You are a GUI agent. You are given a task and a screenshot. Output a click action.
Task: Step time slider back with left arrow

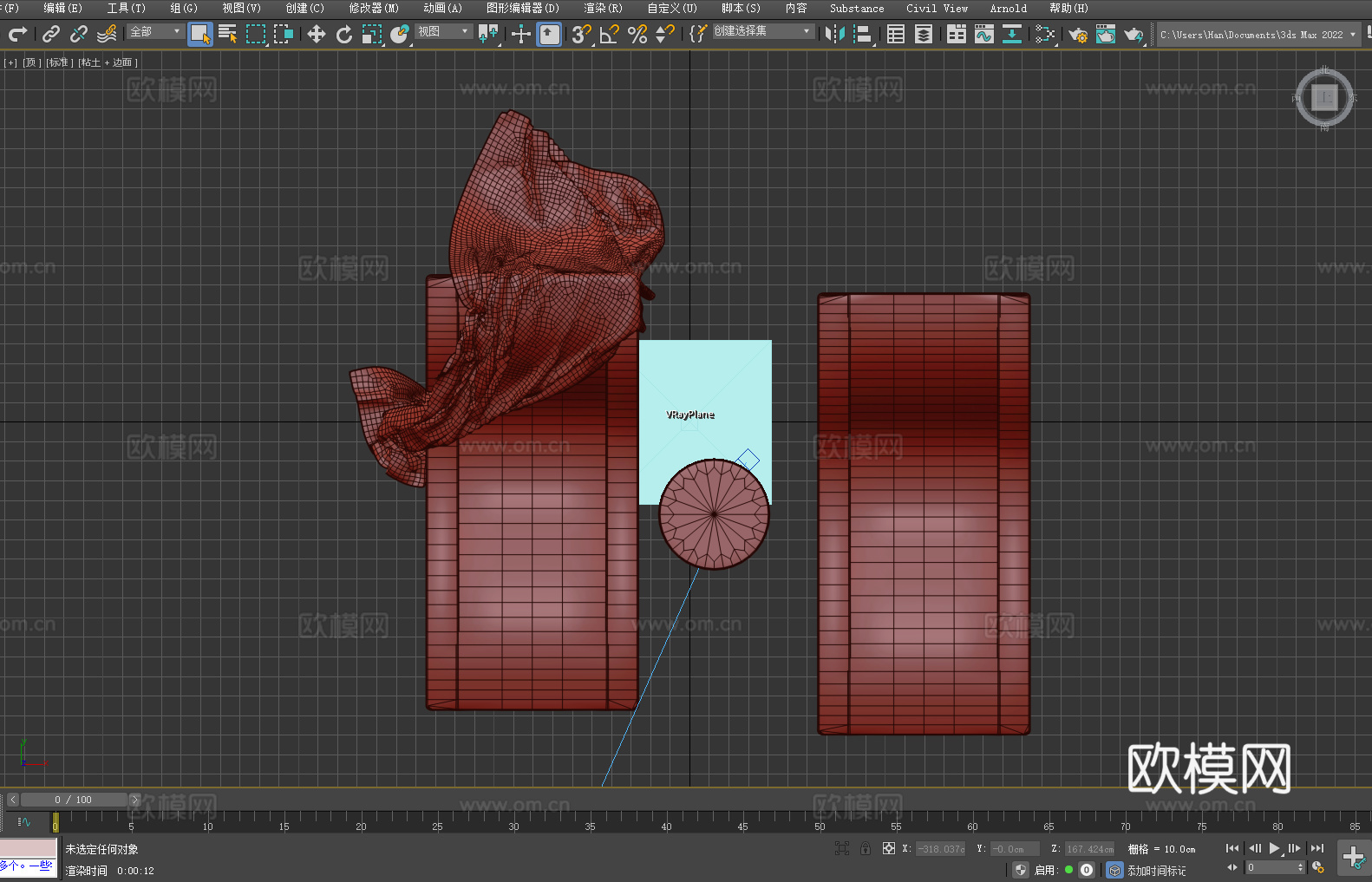(x=12, y=800)
